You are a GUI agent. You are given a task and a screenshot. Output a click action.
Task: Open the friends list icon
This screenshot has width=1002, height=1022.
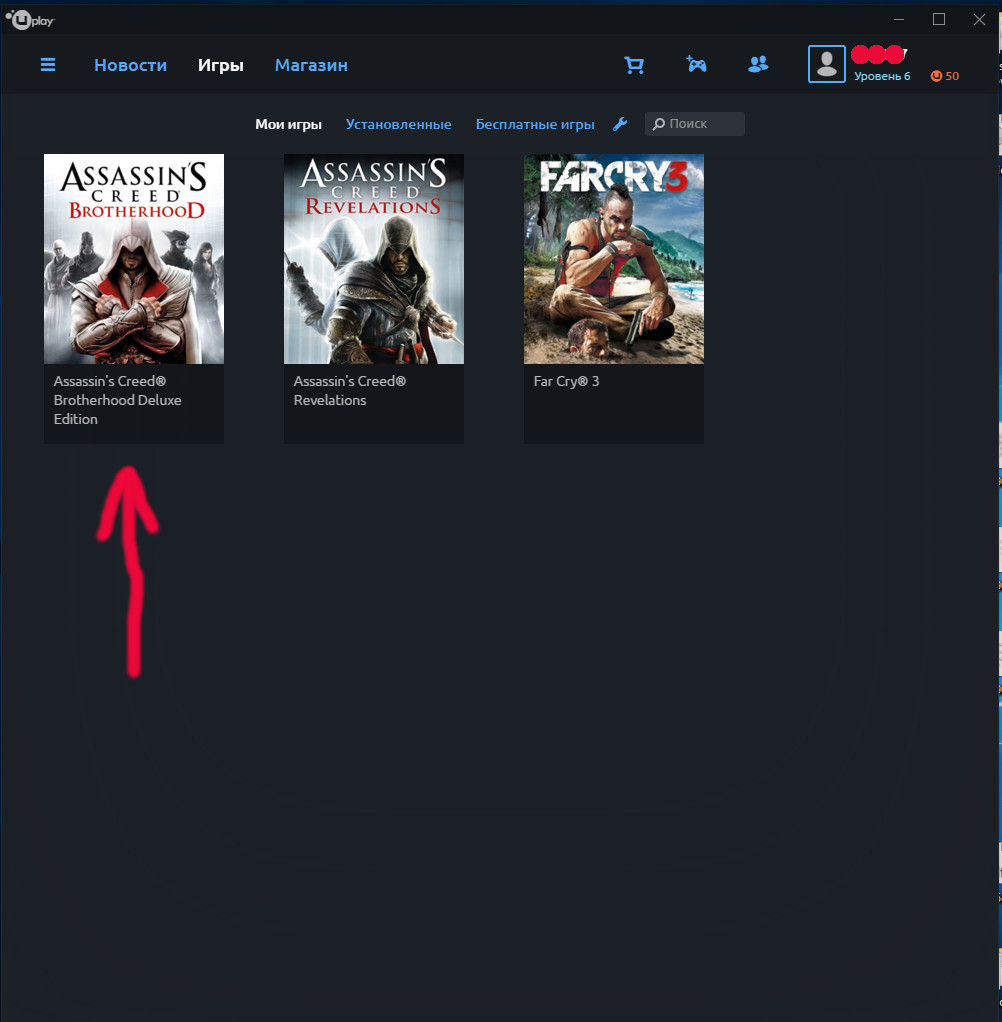(x=758, y=64)
